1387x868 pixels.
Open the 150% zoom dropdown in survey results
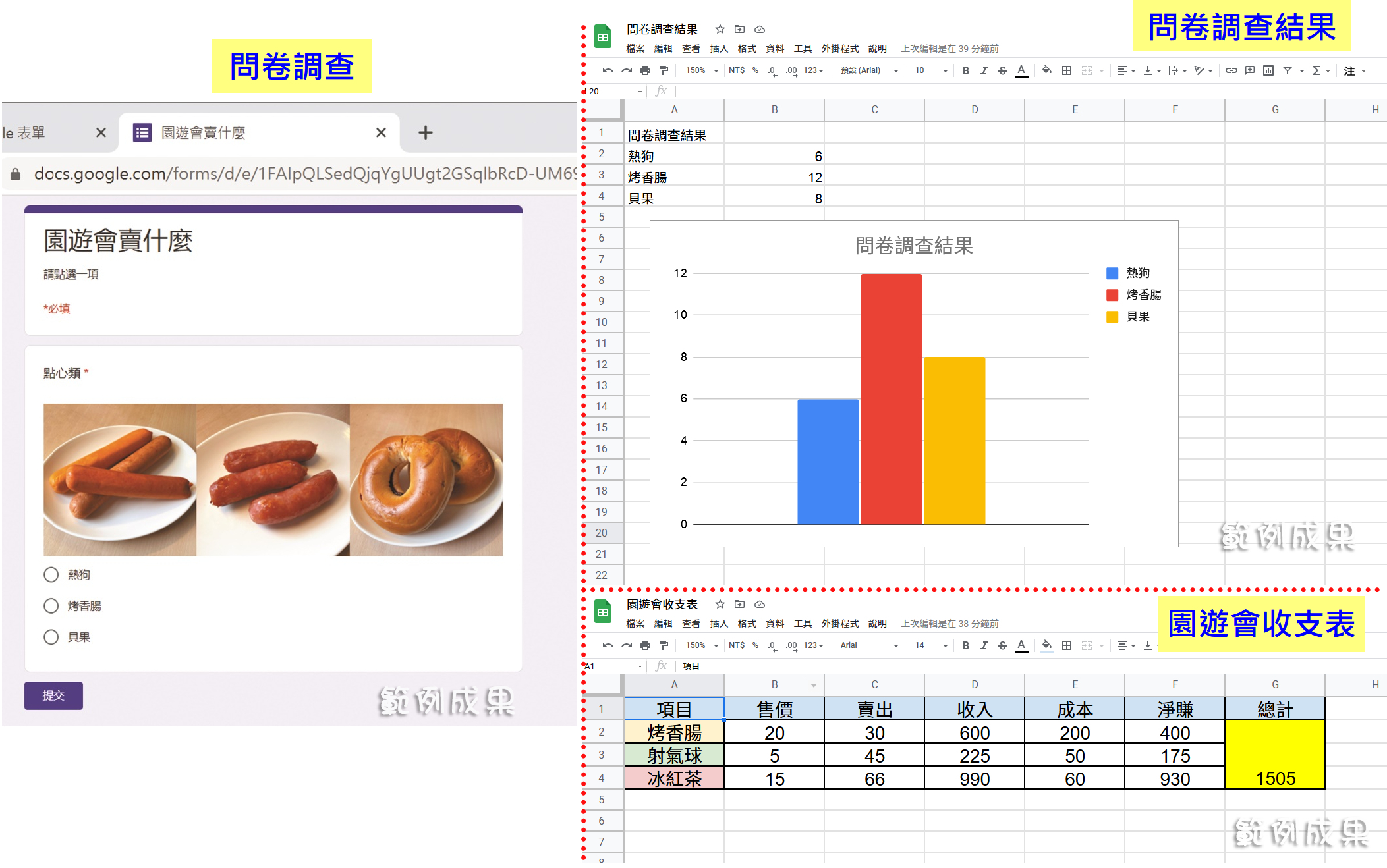point(702,70)
